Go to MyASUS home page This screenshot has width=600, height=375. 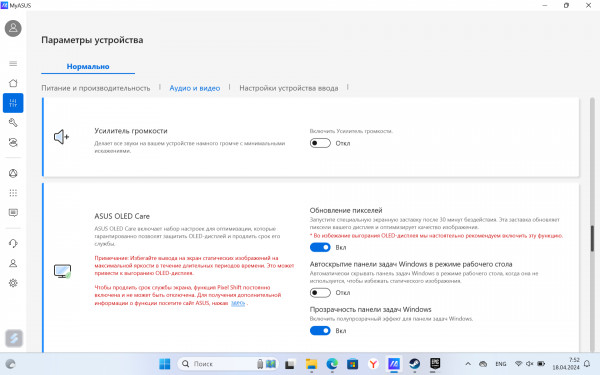(13, 83)
